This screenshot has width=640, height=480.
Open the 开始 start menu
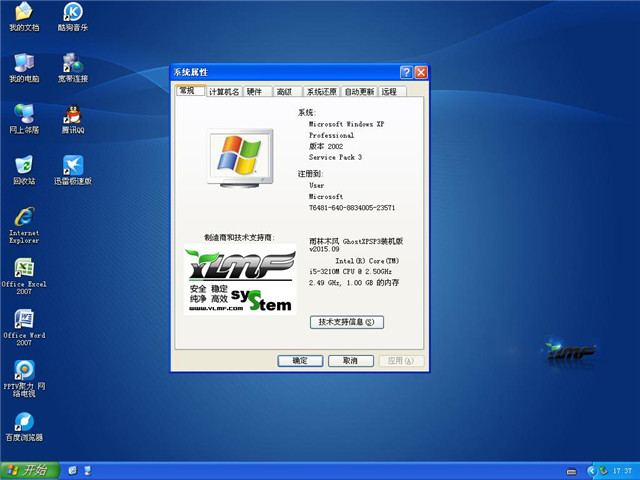(30, 471)
